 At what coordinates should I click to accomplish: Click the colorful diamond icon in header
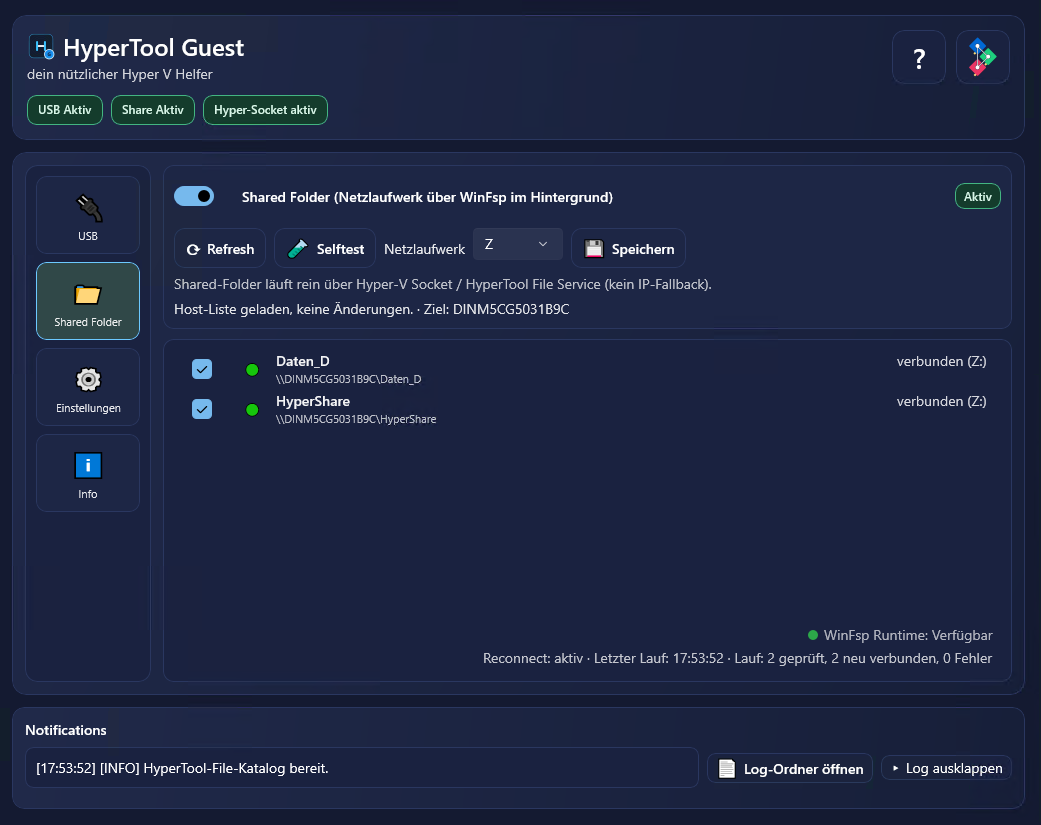point(982,58)
